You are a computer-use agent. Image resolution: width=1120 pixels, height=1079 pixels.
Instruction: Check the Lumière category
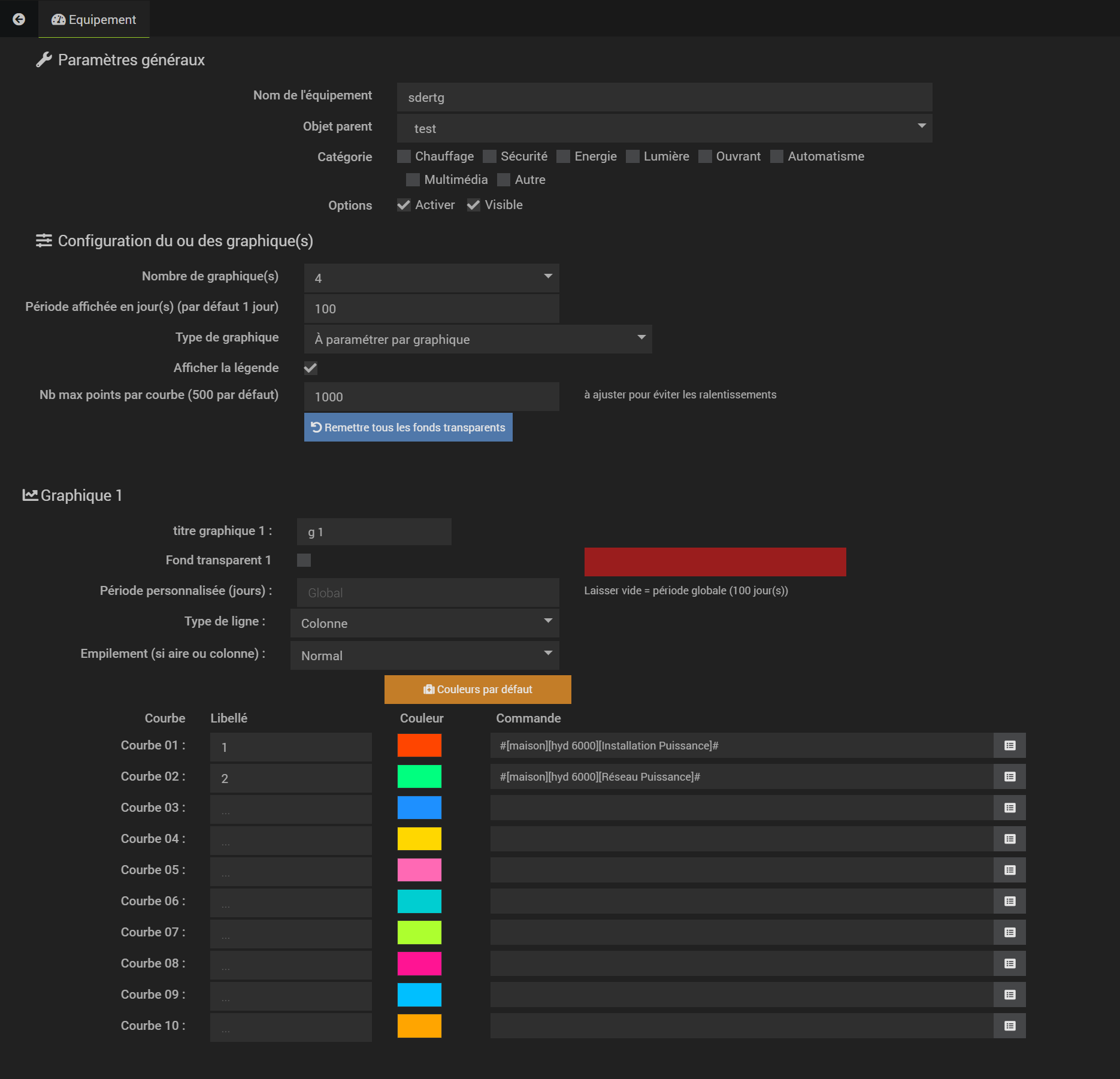(x=633, y=156)
